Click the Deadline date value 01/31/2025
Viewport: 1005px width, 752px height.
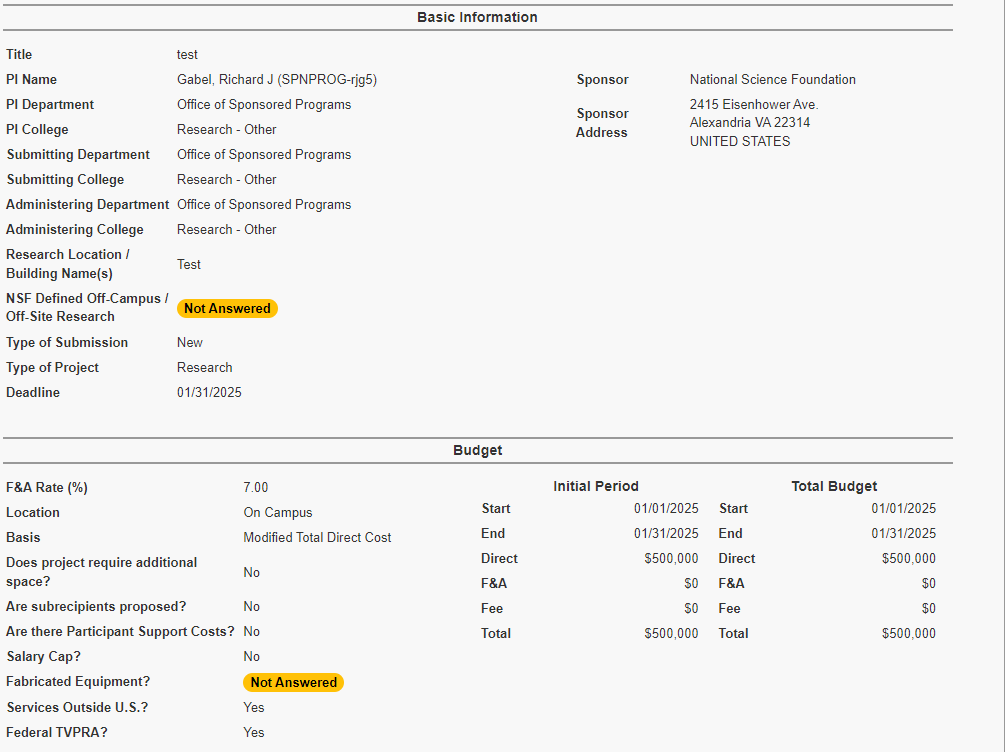[x=209, y=393]
